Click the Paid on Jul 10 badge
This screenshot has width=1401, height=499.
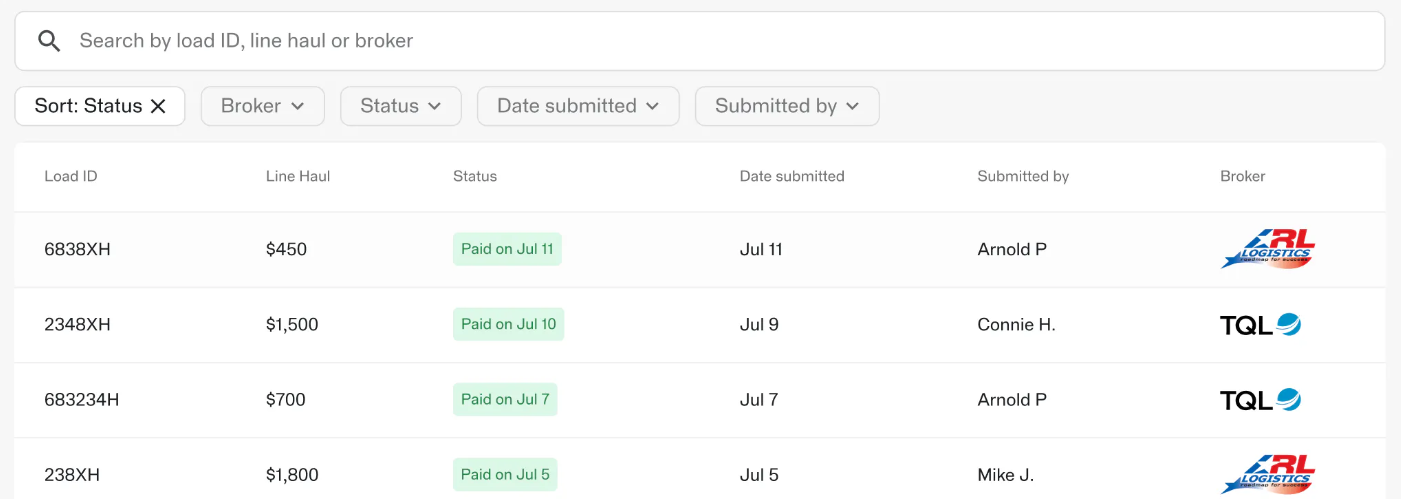tap(508, 324)
